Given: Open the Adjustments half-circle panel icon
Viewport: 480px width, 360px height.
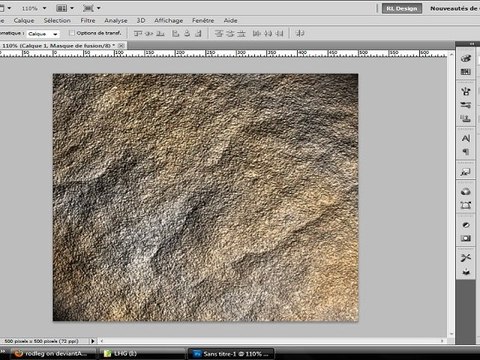Looking at the screenshot, I should pyautogui.click(x=466, y=225).
